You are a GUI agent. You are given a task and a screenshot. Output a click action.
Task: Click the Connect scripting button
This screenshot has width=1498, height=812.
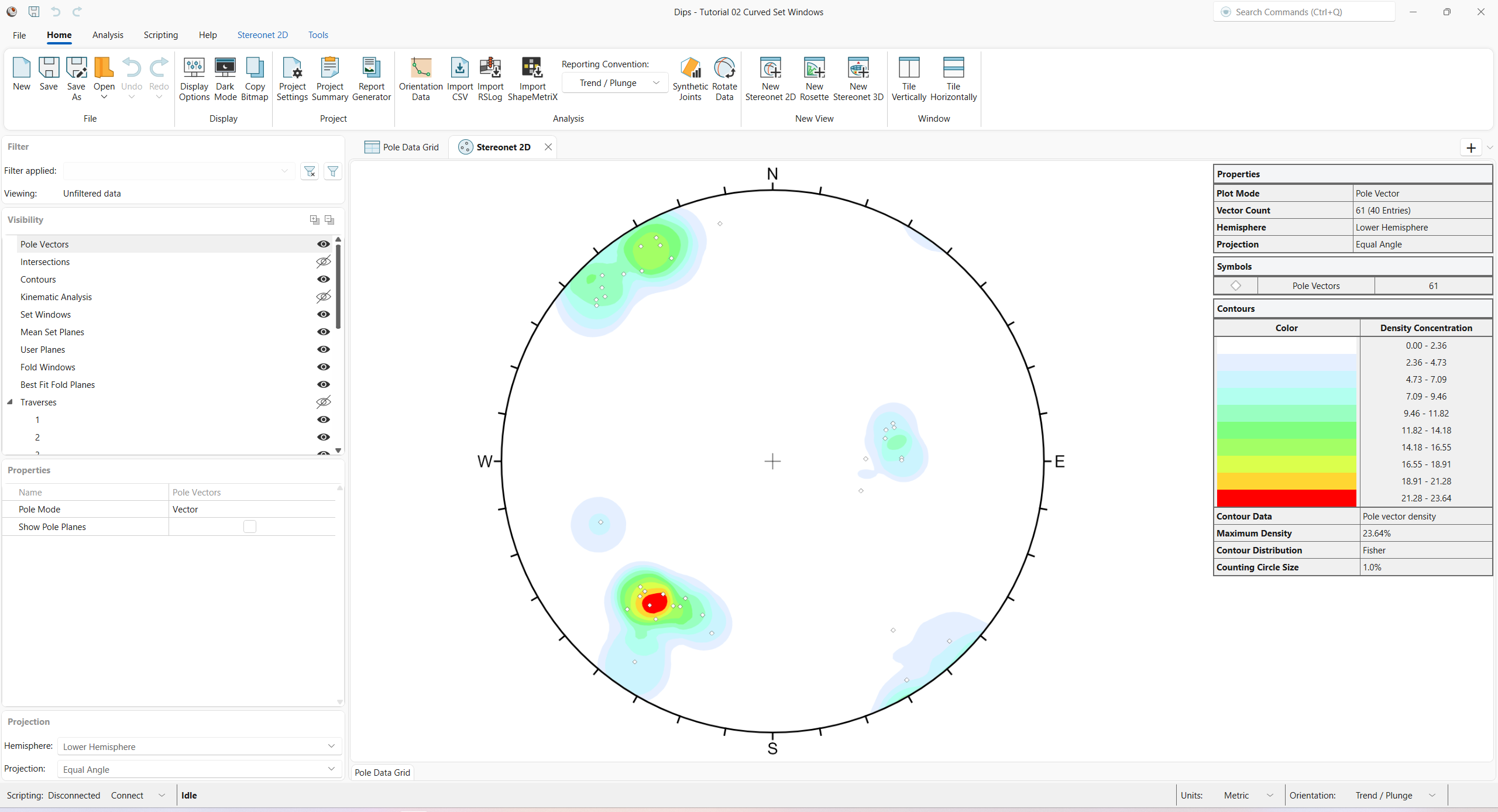click(x=126, y=795)
